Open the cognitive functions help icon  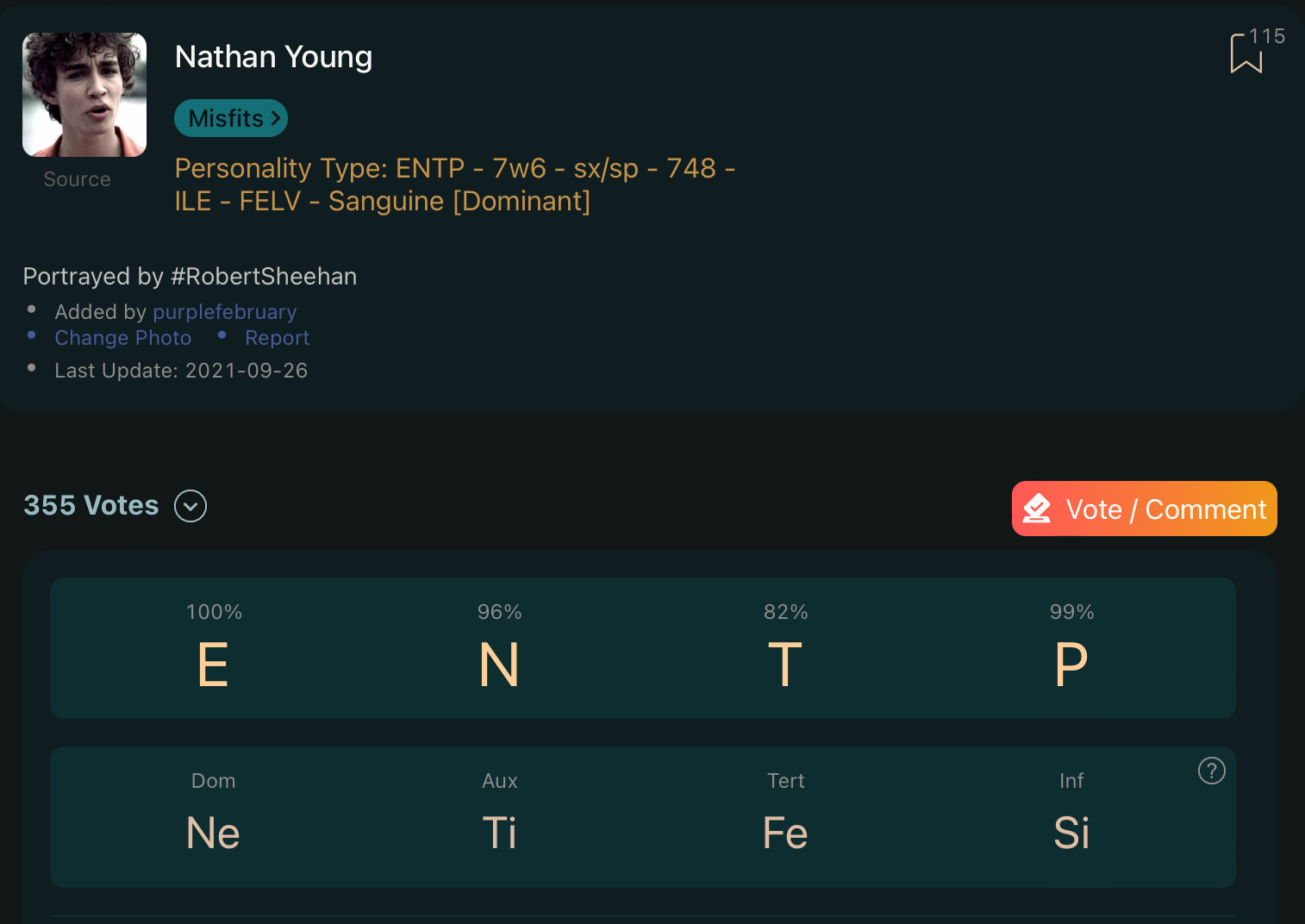pos(1211,771)
